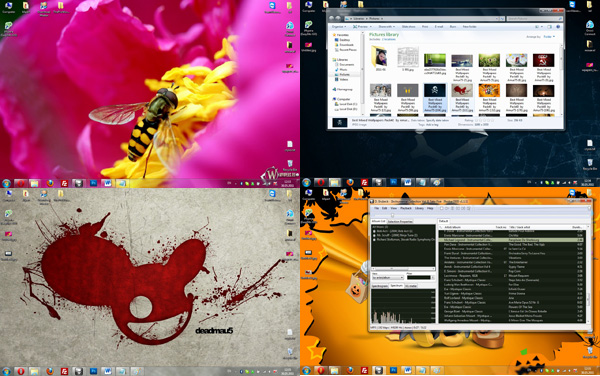Viewport: 600px width, 376px height.
Task: Select Local Disk (C:) in Explorer's navigation pane
Action: click(x=347, y=104)
